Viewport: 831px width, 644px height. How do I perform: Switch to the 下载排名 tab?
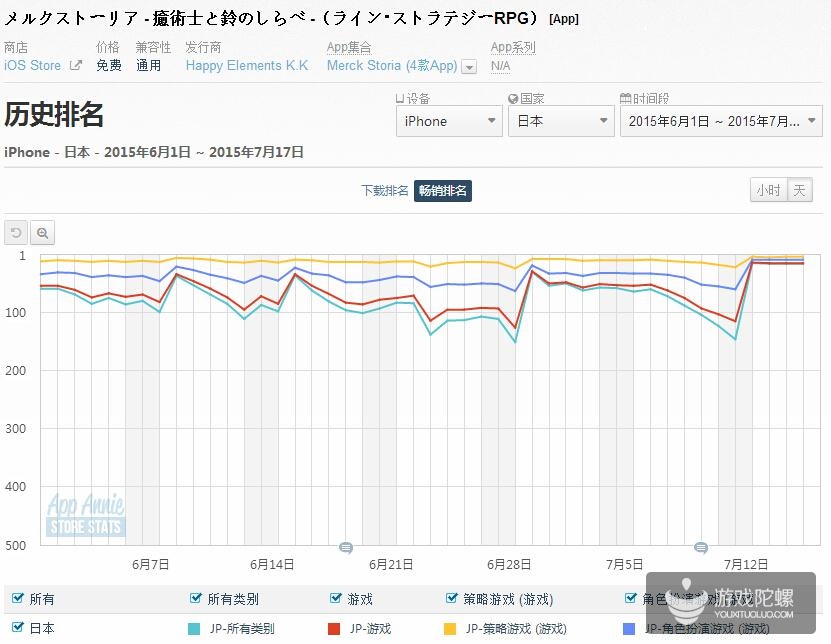(x=384, y=190)
